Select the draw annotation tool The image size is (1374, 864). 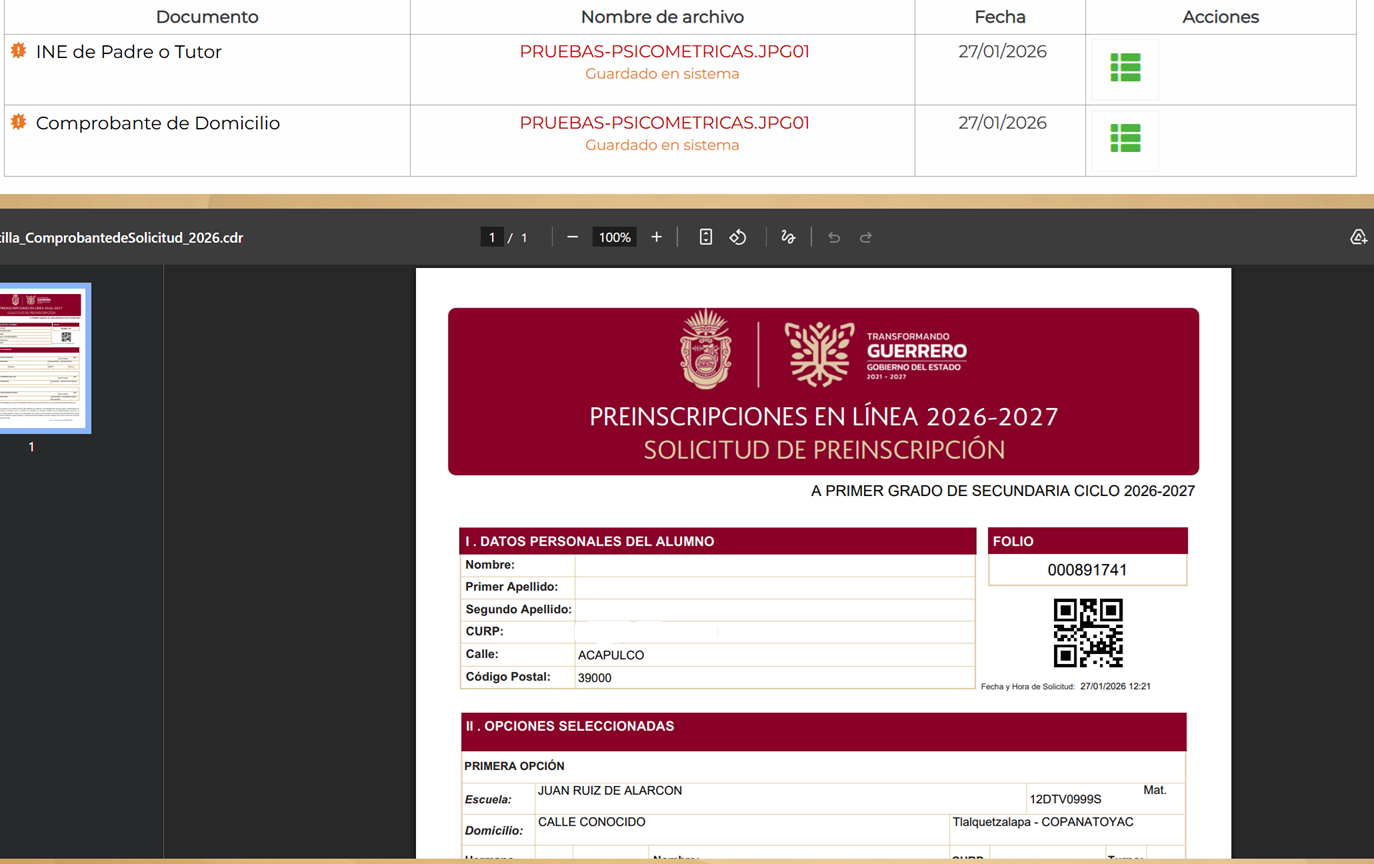[x=788, y=237]
